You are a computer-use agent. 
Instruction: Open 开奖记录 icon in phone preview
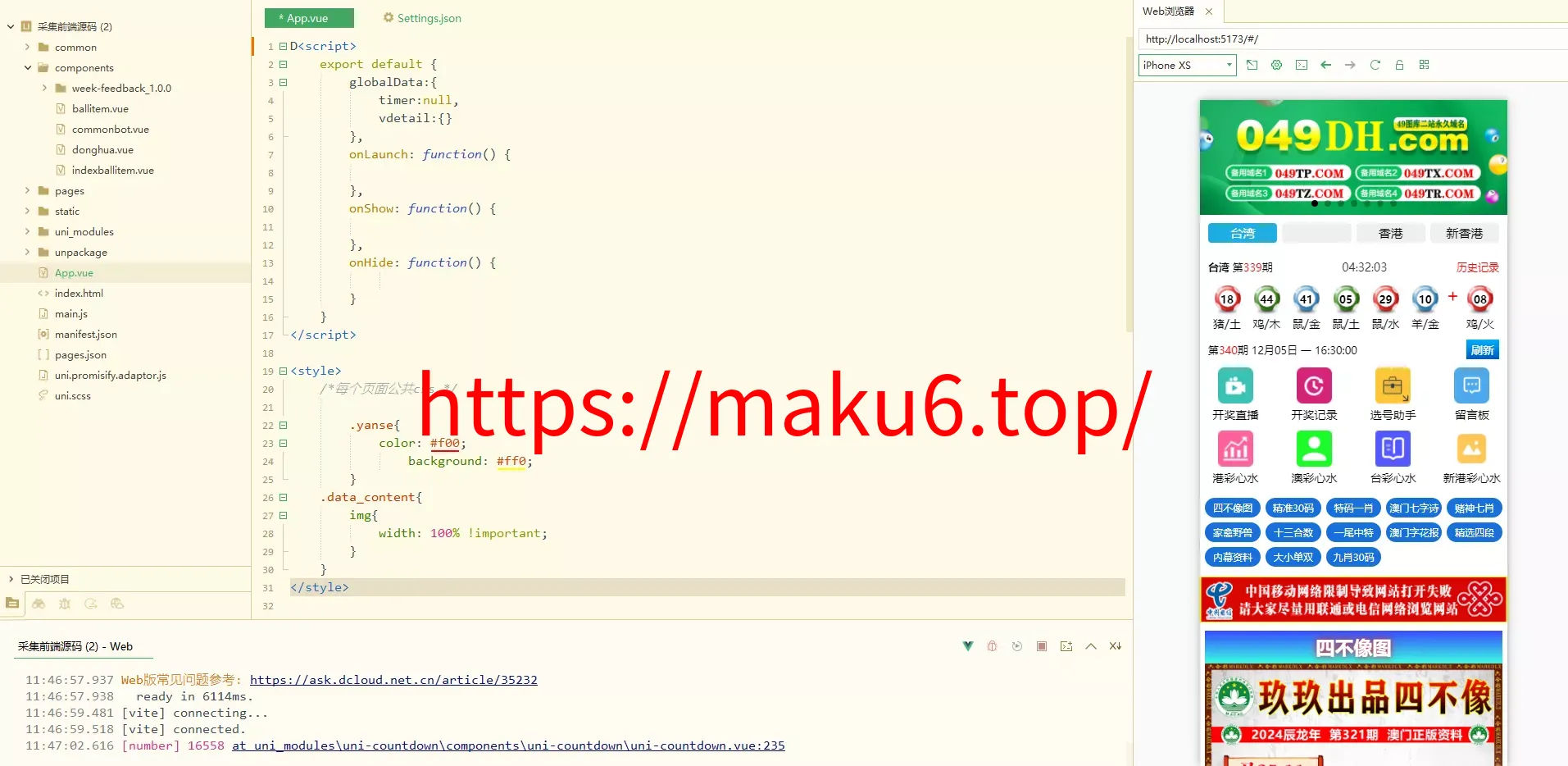pos(1314,385)
